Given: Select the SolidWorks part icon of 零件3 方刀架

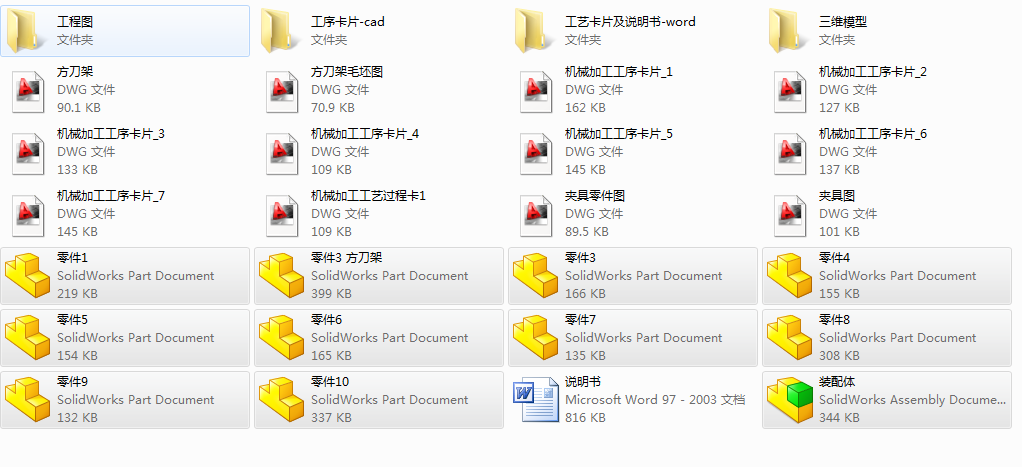Looking at the screenshot, I should (282, 277).
